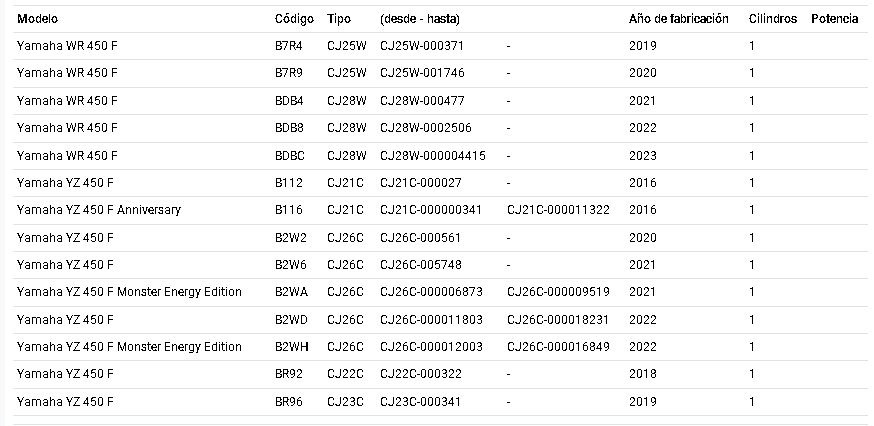874x426 pixels.
Task: Click code BDBC in the table
Action: click(x=289, y=156)
